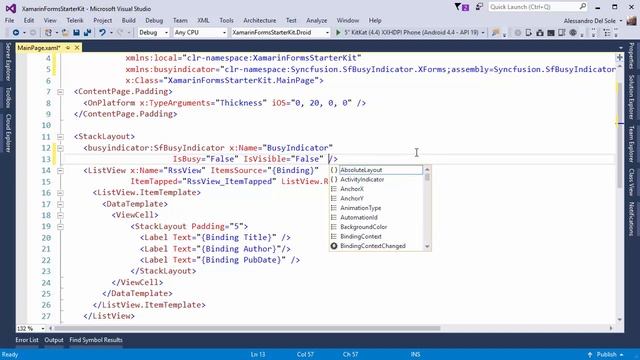640x360 pixels.
Task: Click the Save All icon
Action: 87,32
